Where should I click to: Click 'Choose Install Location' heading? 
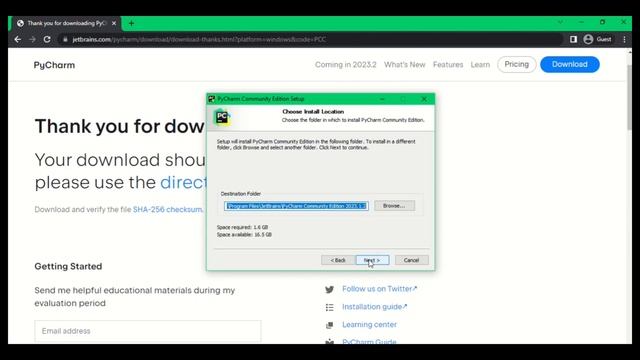(x=313, y=111)
